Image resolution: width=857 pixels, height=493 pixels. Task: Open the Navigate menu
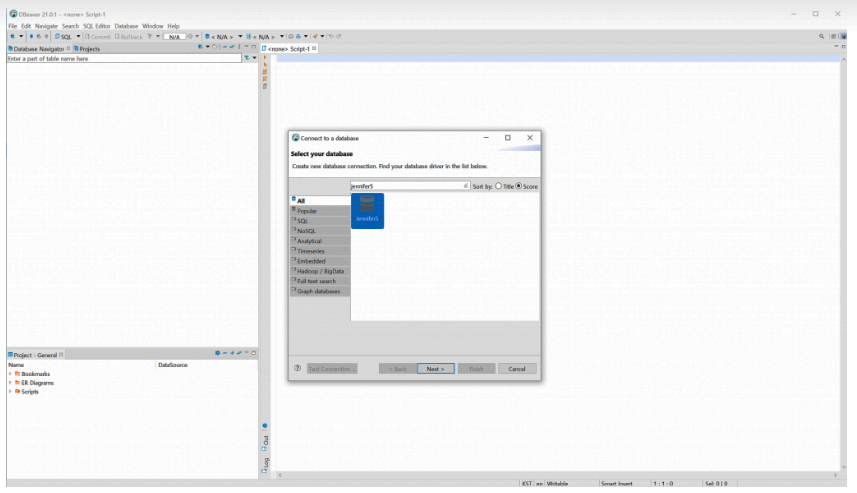(x=46, y=26)
